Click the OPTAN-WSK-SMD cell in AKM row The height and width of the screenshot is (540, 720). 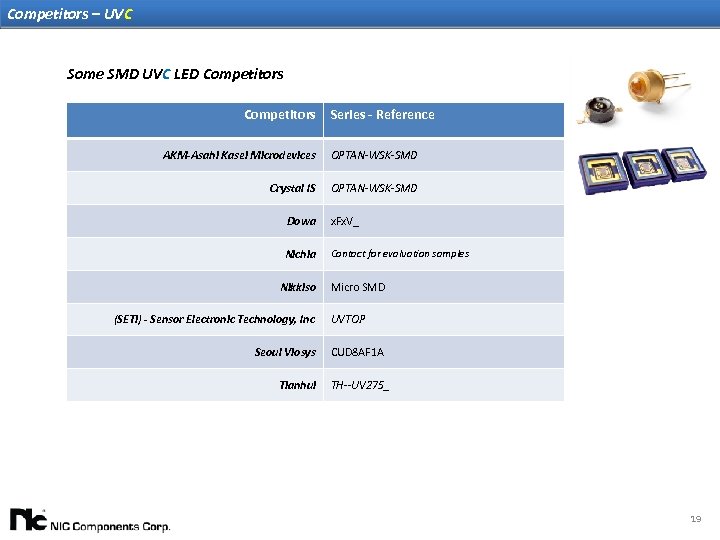click(x=444, y=155)
